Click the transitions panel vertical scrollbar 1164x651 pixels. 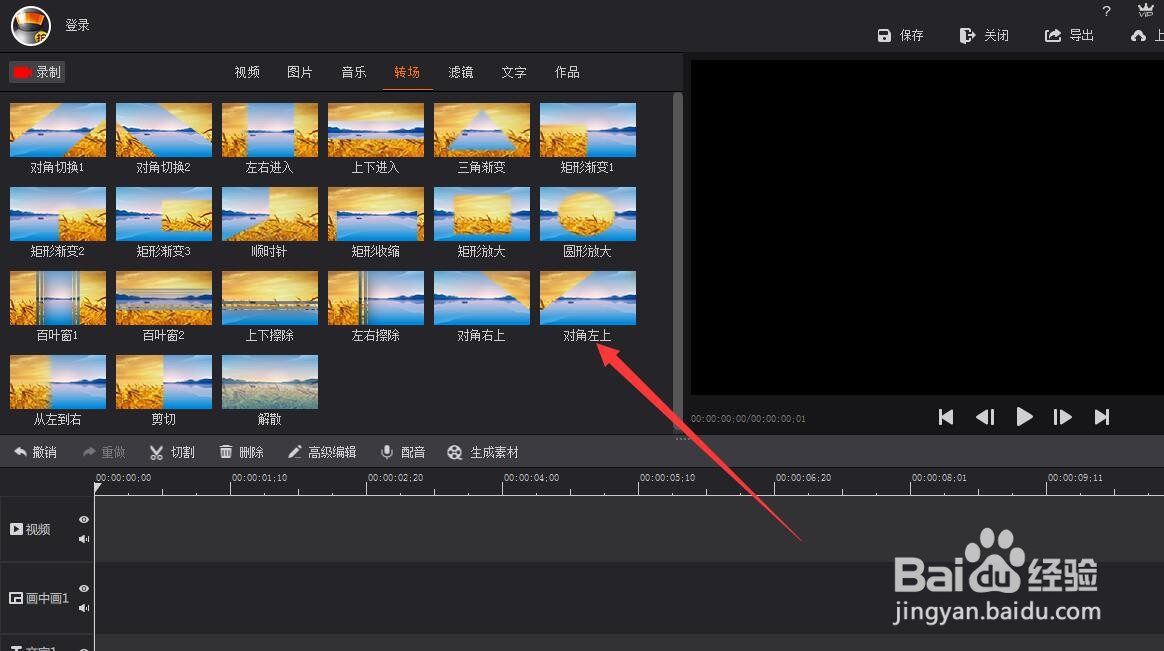pyautogui.click(x=677, y=260)
